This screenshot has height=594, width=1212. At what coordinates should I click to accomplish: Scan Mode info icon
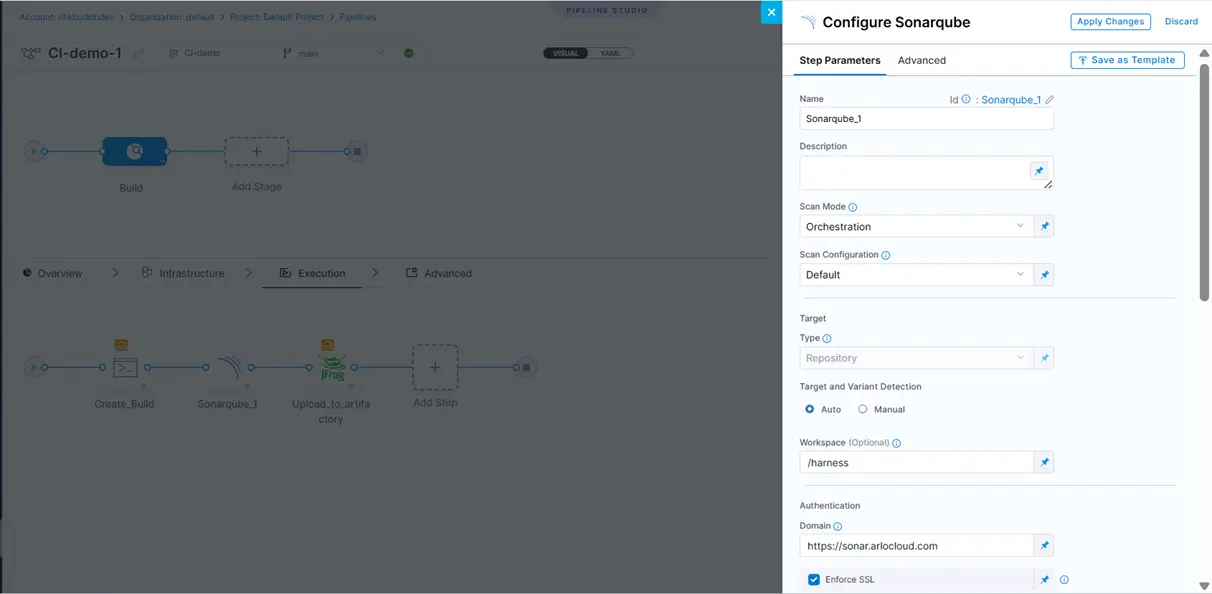click(853, 207)
